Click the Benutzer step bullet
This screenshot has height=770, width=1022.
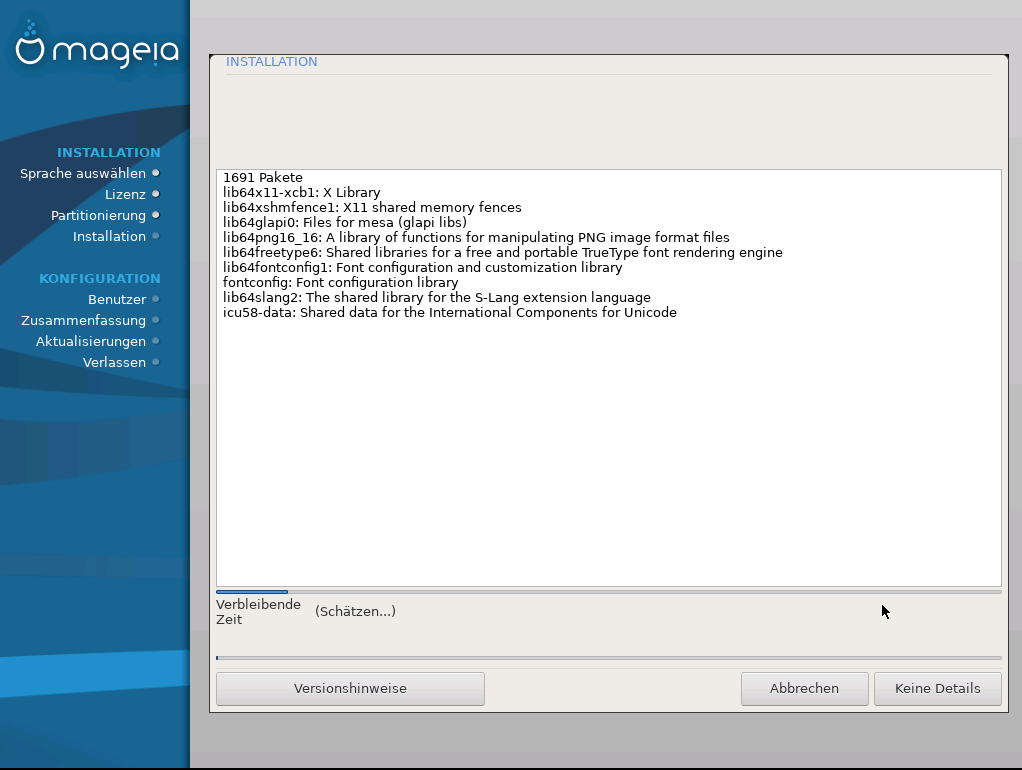pyautogui.click(x=156, y=299)
